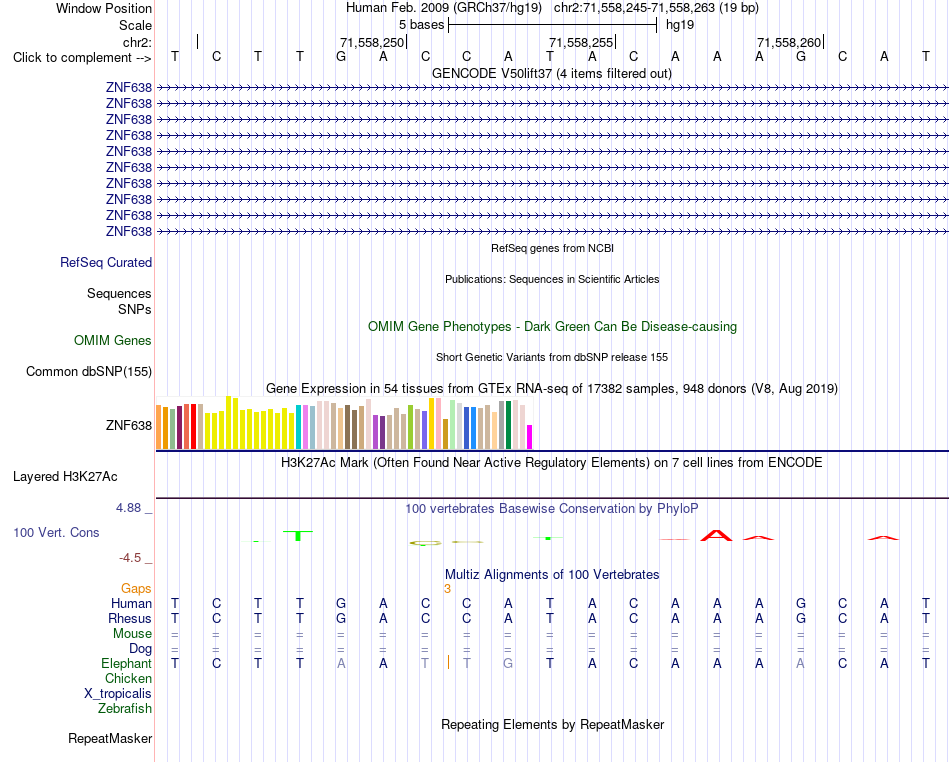Select the 71,558,255 ruler position

click(580, 42)
